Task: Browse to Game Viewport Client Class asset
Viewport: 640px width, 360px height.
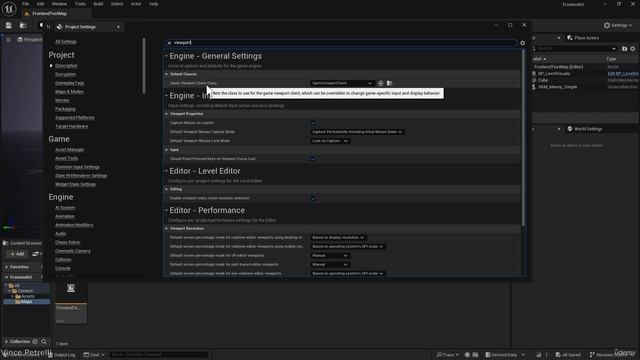Action: click(x=389, y=83)
